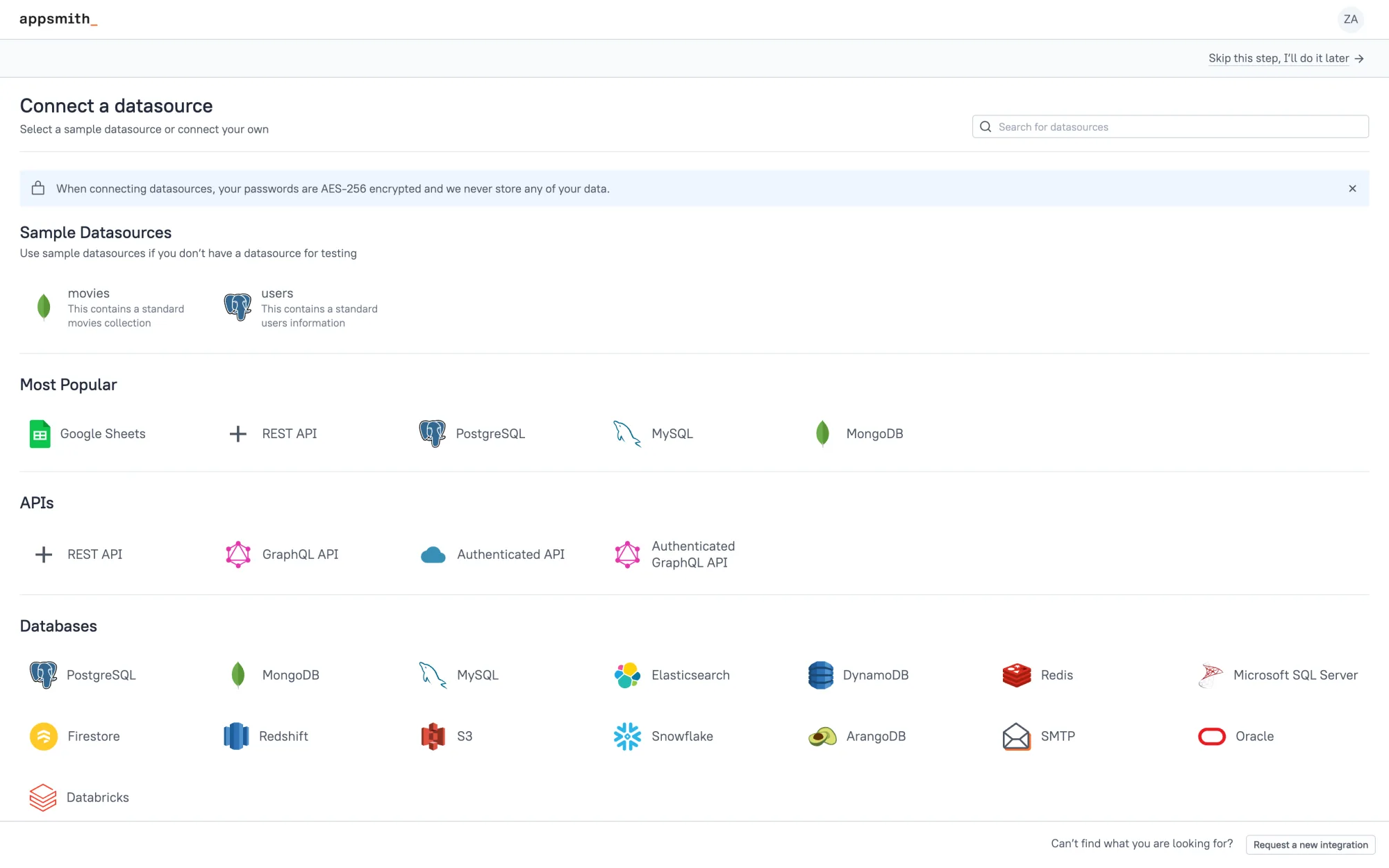Viewport: 1389px width, 868px height.
Task: Click the Skip this step link
Action: 1286,58
